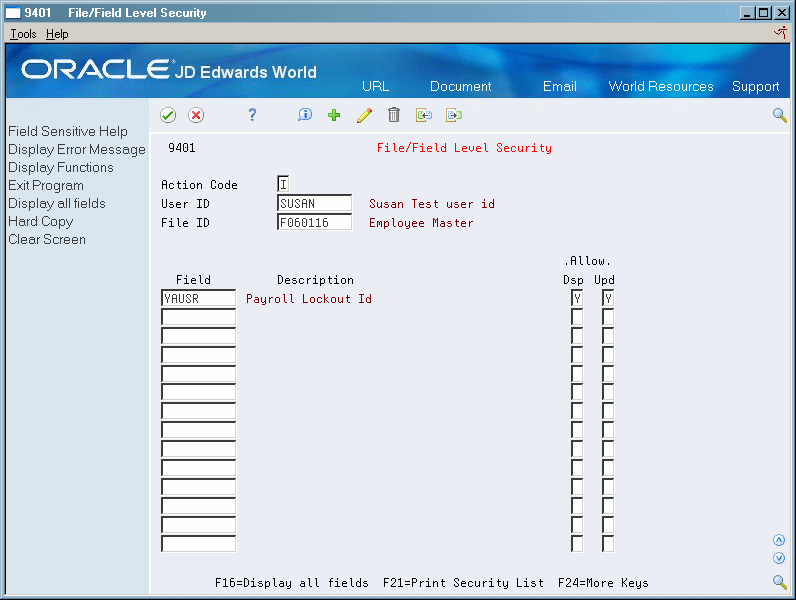Viewport: 796px width, 600px height.
Task: Click the Employee Master description text
Action: point(421,223)
